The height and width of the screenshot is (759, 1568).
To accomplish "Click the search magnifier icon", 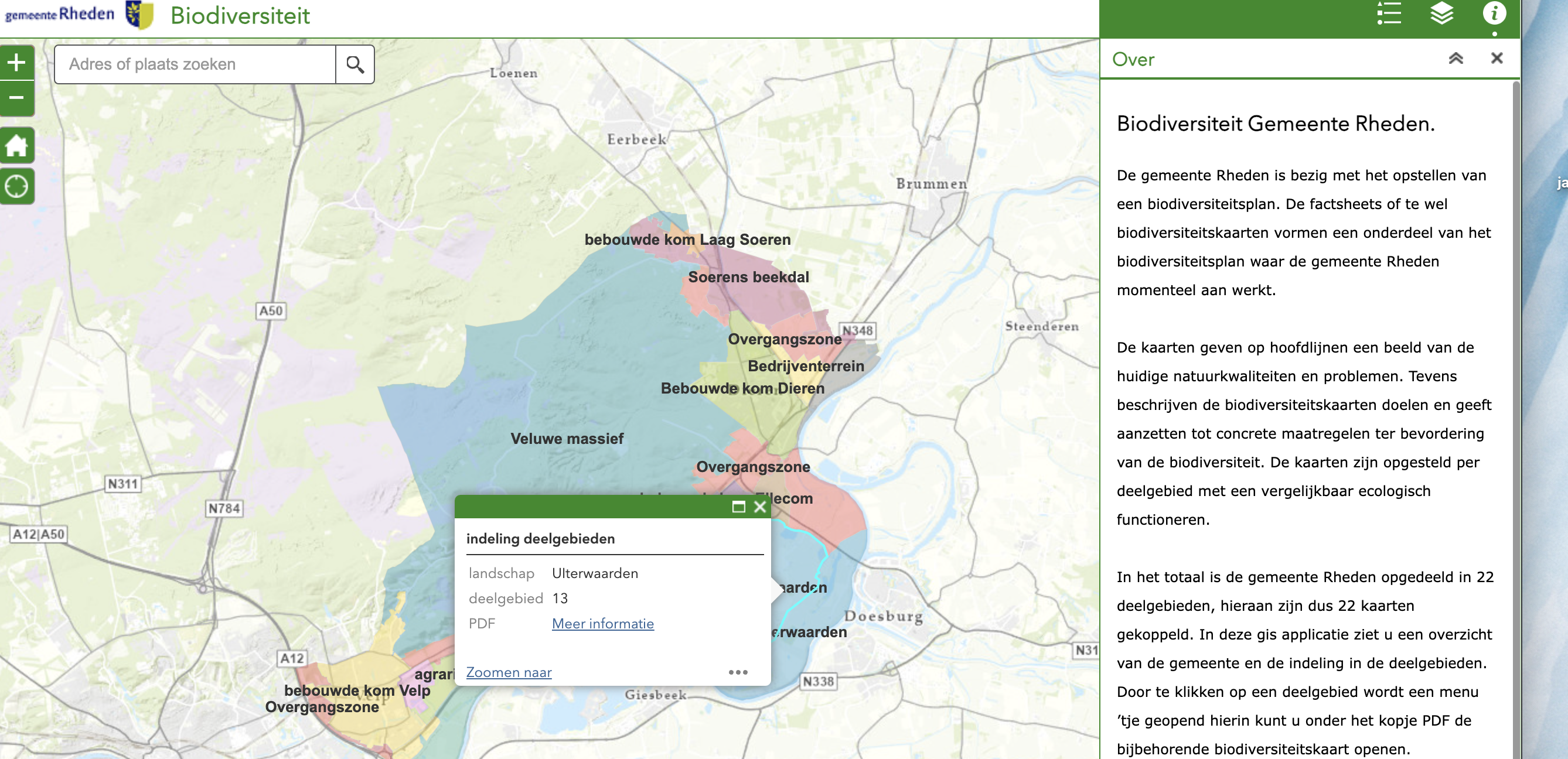I will coord(355,64).
